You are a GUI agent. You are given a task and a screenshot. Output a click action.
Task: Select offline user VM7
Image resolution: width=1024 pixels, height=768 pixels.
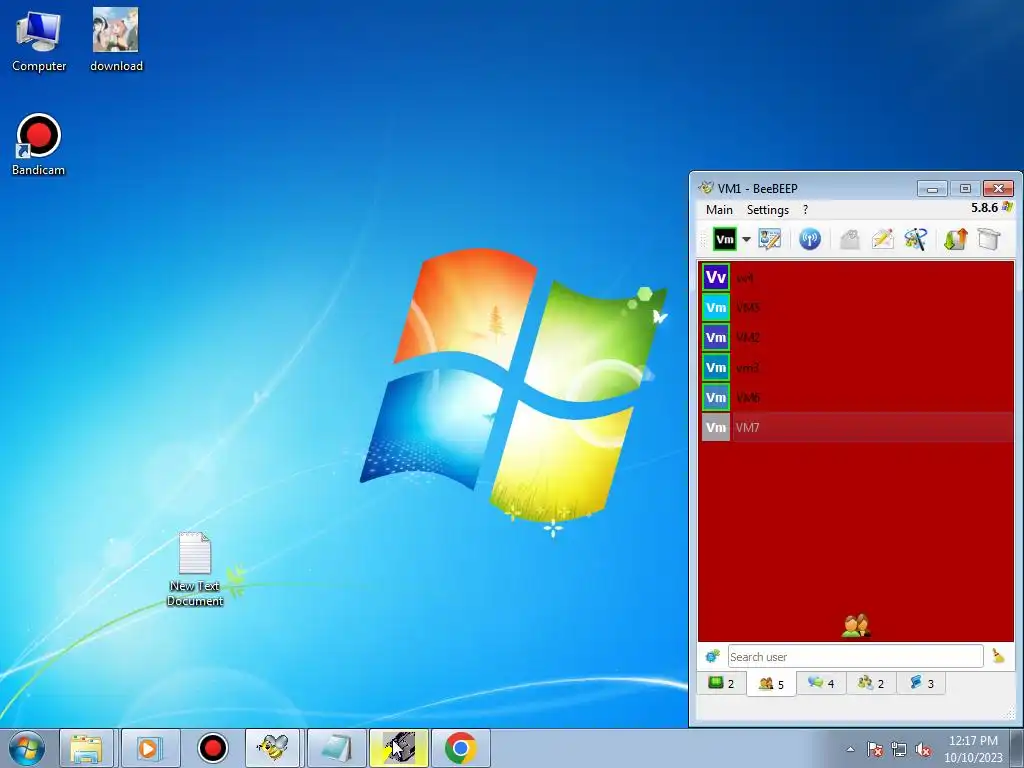[x=857, y=428]
